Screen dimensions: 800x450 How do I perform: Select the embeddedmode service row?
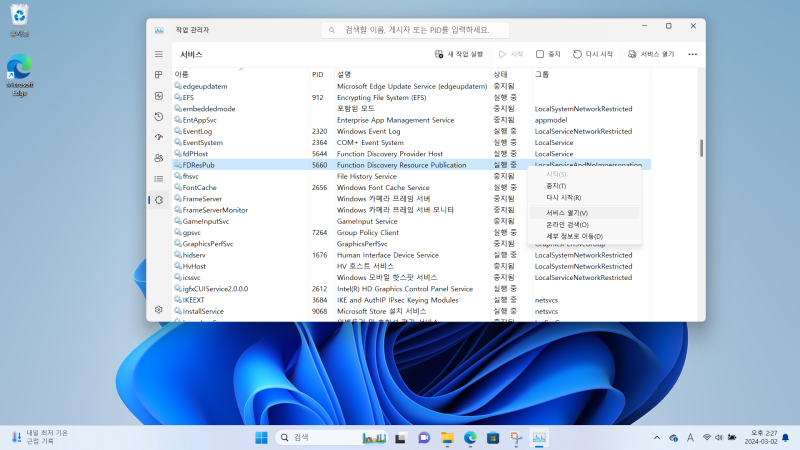coord(411,109)
